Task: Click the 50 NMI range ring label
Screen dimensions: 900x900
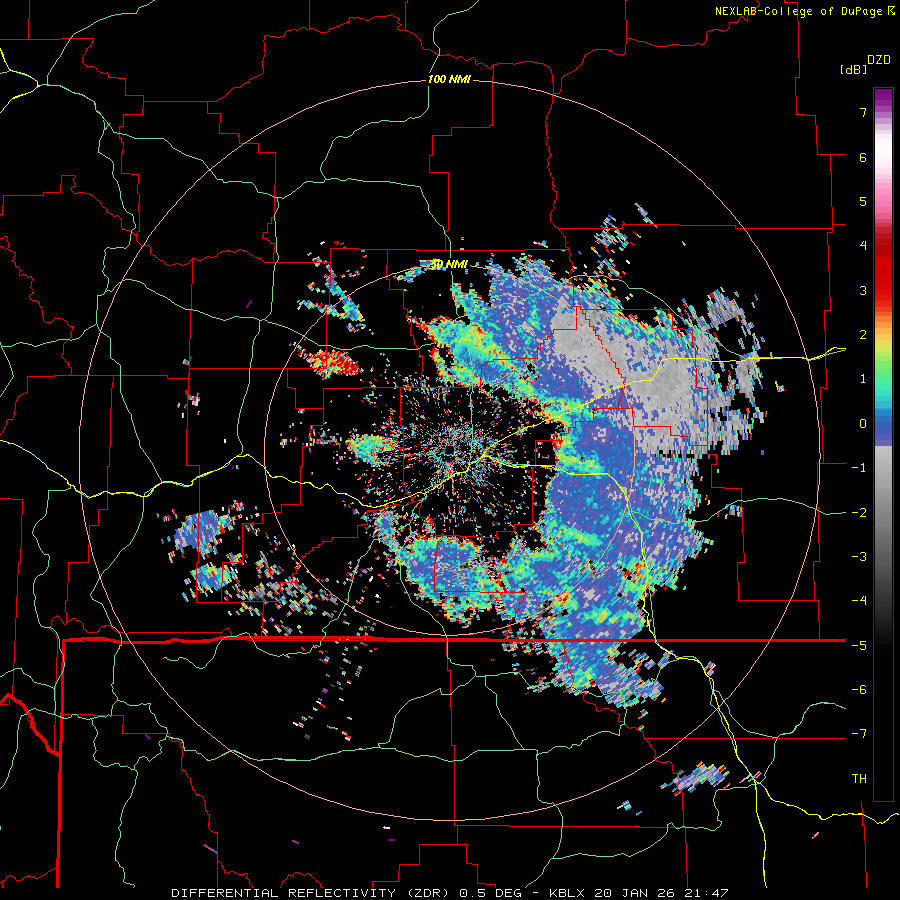Action: (x=449, y=265)
